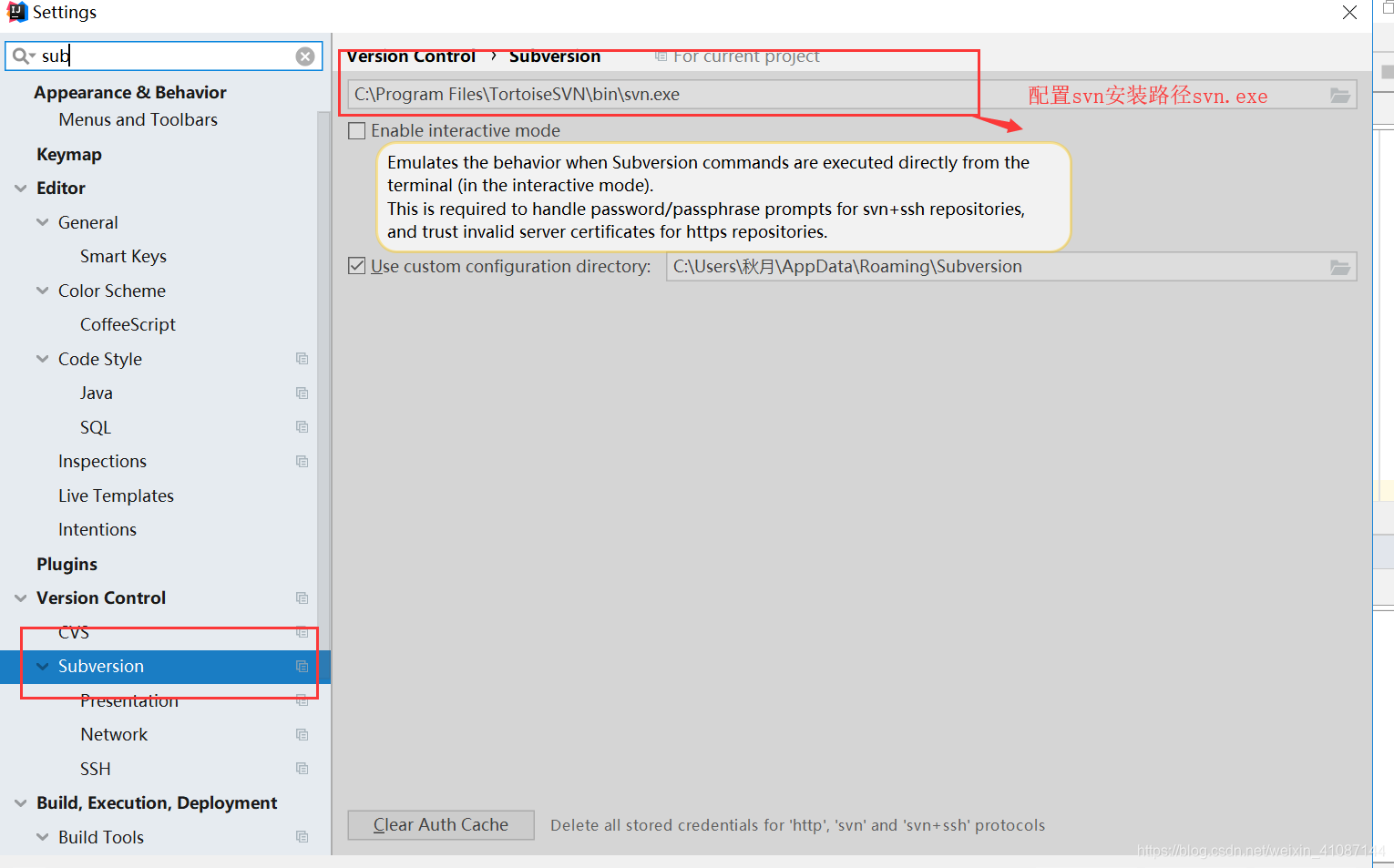
Task: Open Inspections settings
Action: tap(102, 462)
